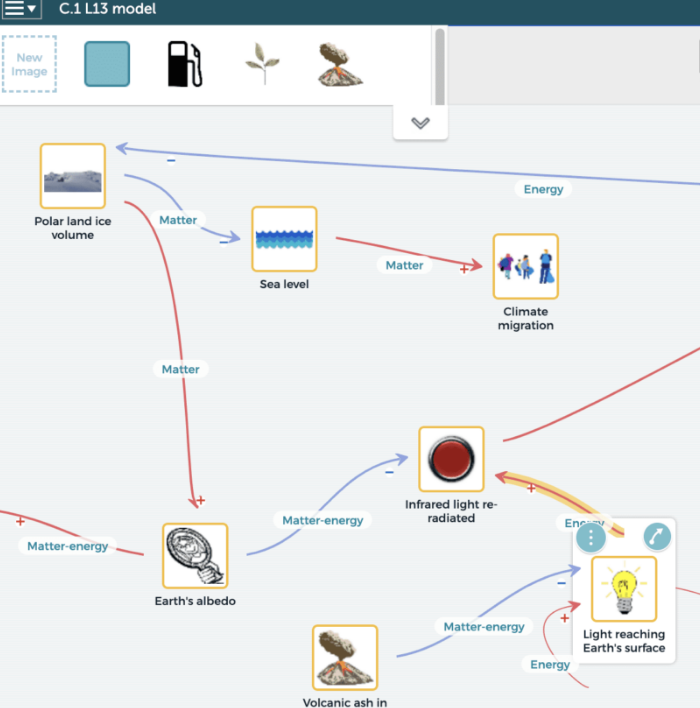Screen dimensions: 700x708
Task: Select the Sea level node
Action: pyautogui.click(x=284, y=239)
